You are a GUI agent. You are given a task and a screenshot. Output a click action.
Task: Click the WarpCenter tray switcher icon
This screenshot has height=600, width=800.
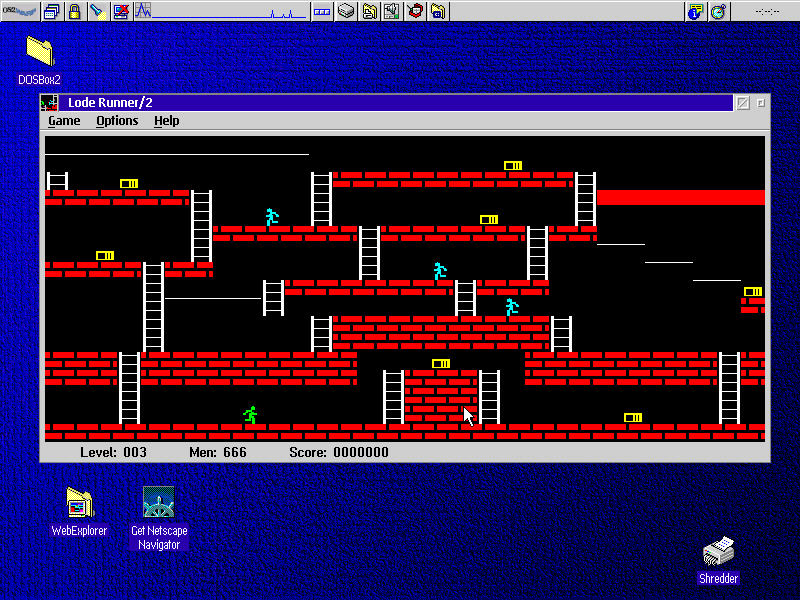[x=321, y=11]
